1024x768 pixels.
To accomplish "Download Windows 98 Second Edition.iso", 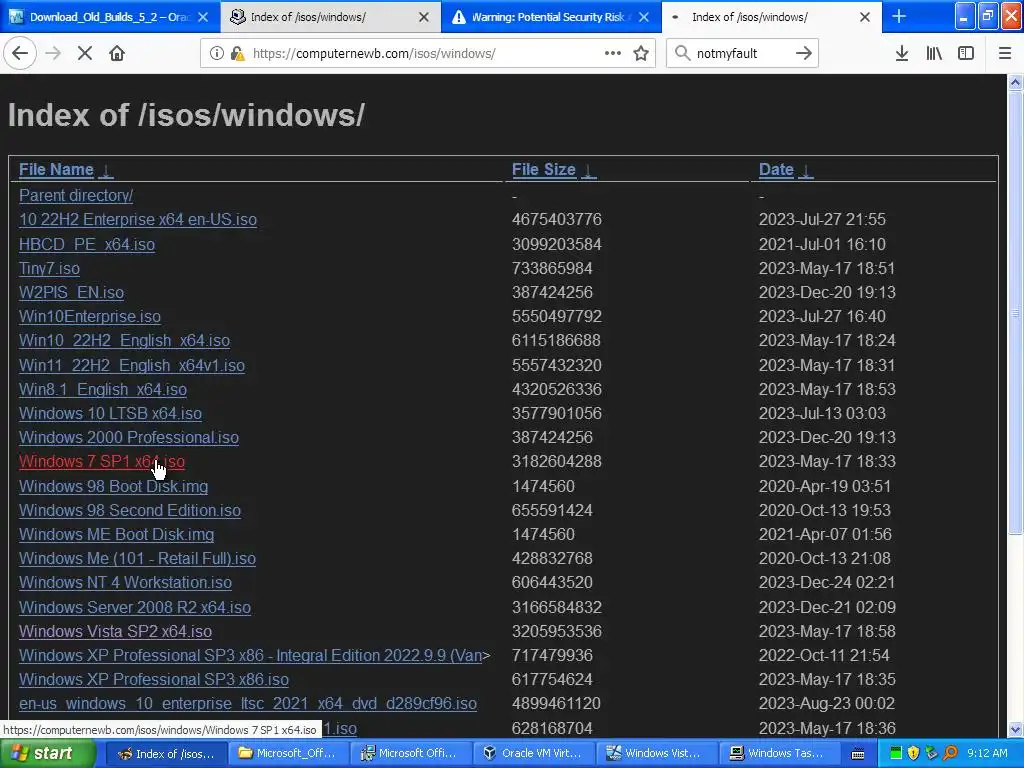I will tap(130, 511).
